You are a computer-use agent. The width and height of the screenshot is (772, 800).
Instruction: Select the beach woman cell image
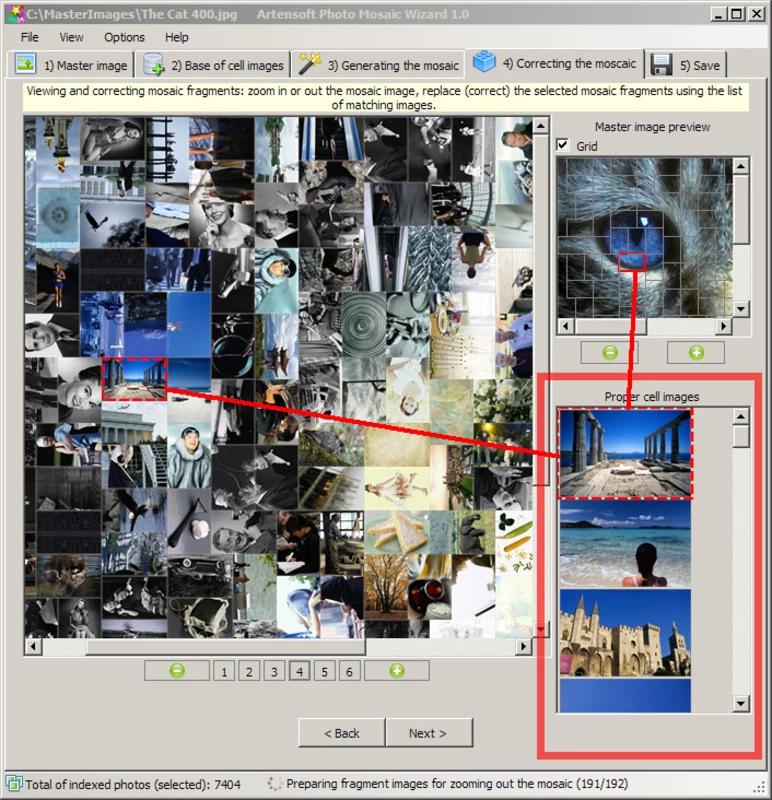(x=626, y=543)
